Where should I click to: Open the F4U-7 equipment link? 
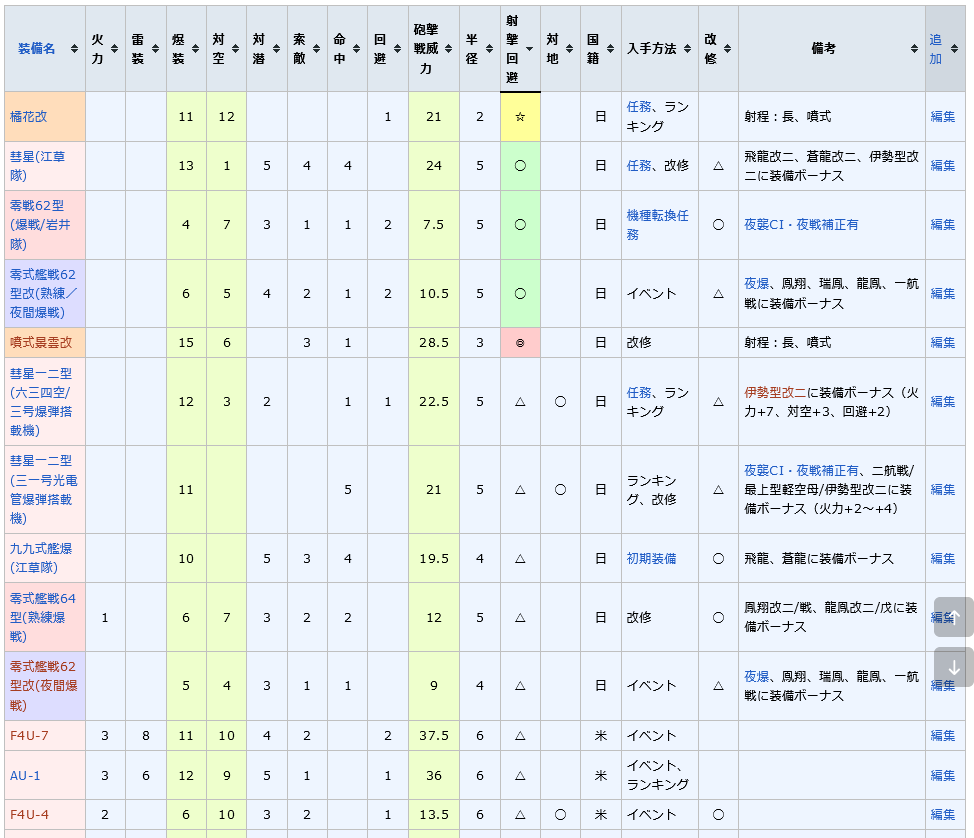coord(29,736)
